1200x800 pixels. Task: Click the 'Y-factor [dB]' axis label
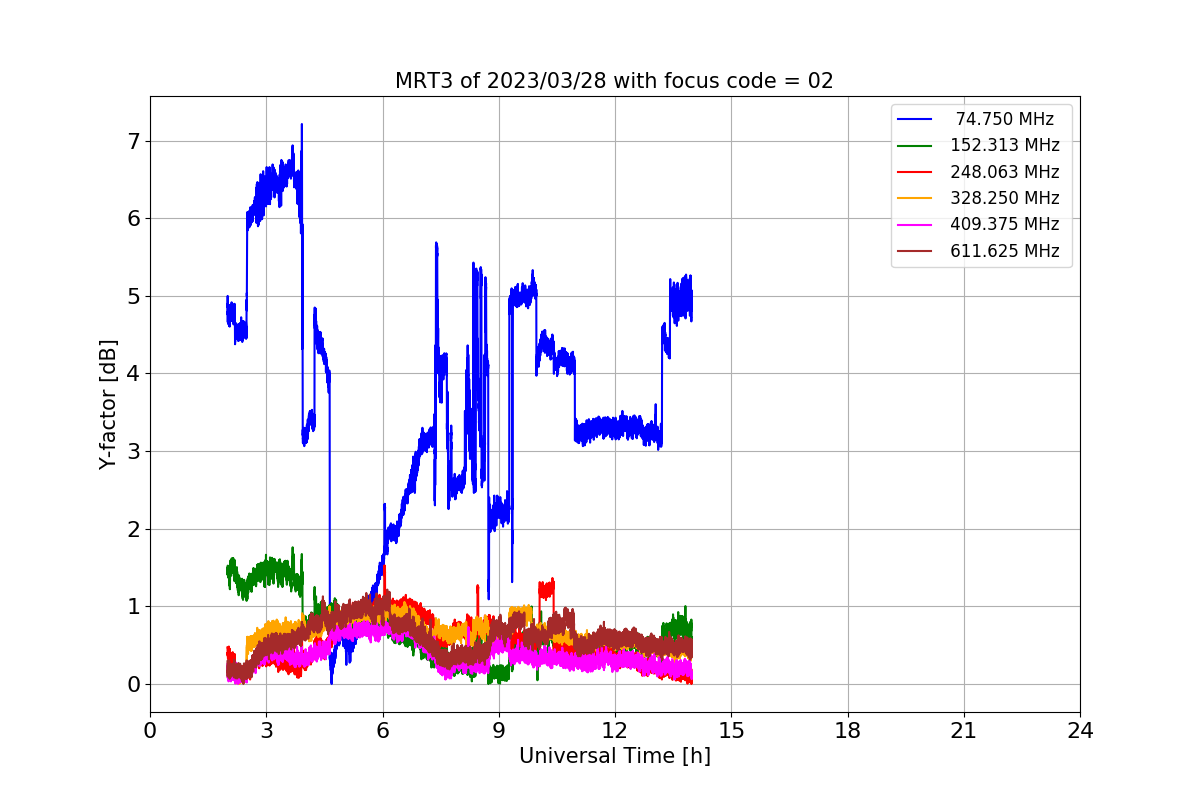[108, 405]
